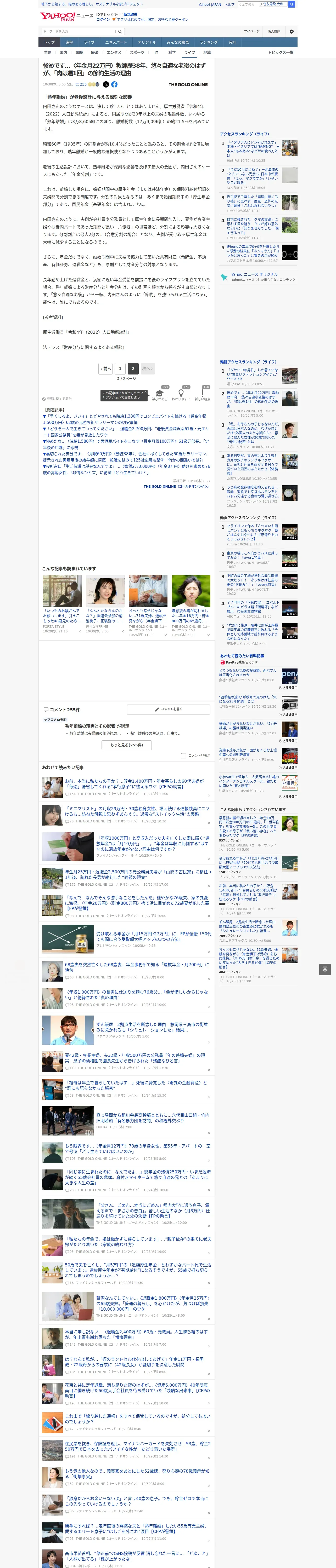Open the Yahoo! JAPAN logo homepage link
The width and height of the screenshot is (336, 1568).
point(57,16)
